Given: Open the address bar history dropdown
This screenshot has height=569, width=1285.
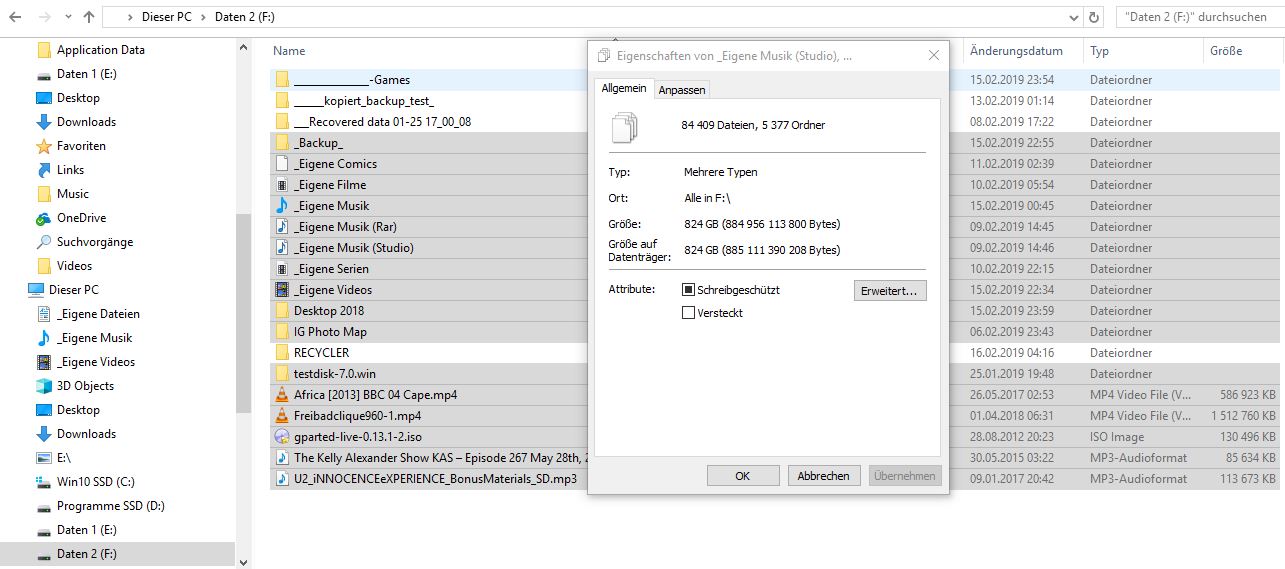Looking at the screenshot, I should (x=1074, y=17).
